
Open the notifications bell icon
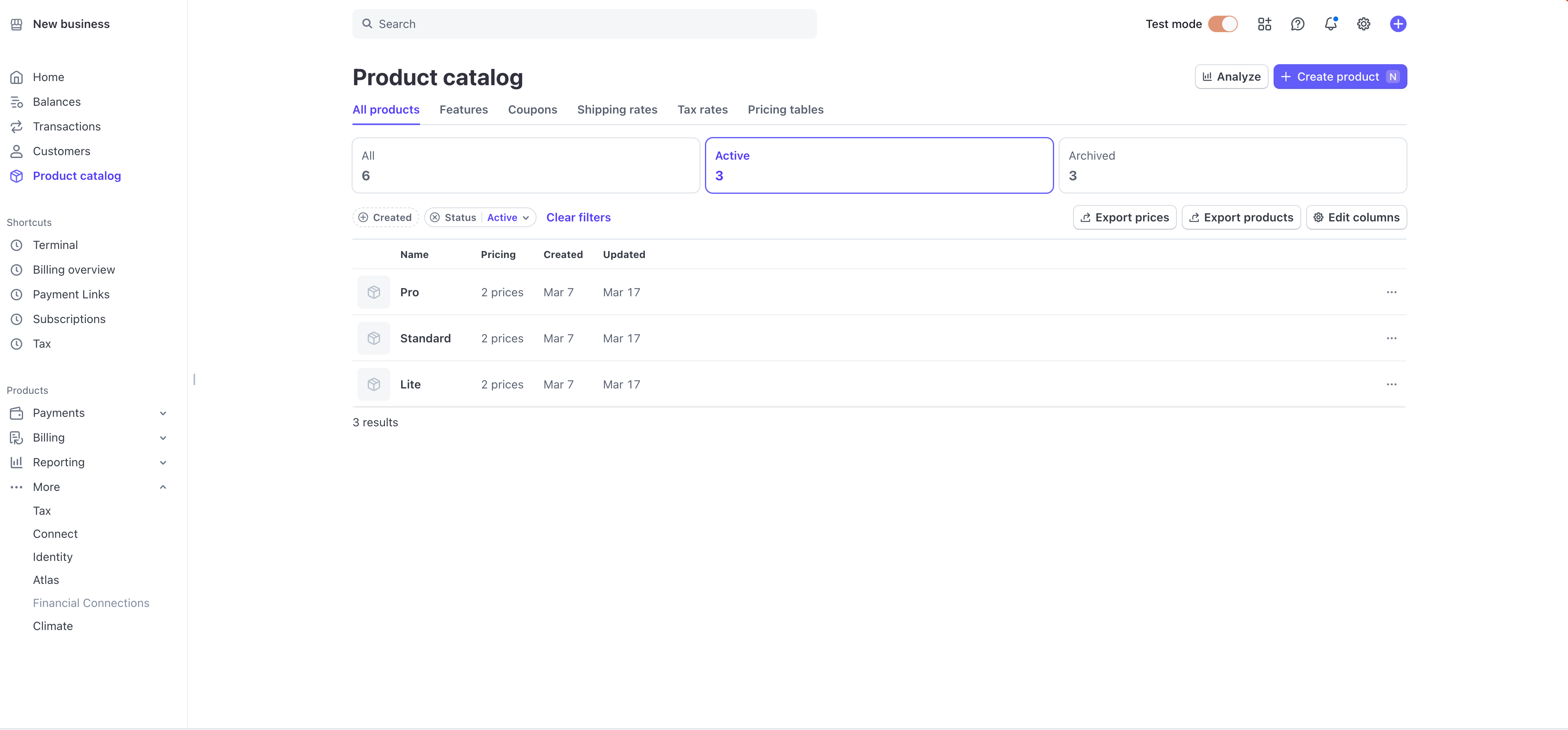1330,24
